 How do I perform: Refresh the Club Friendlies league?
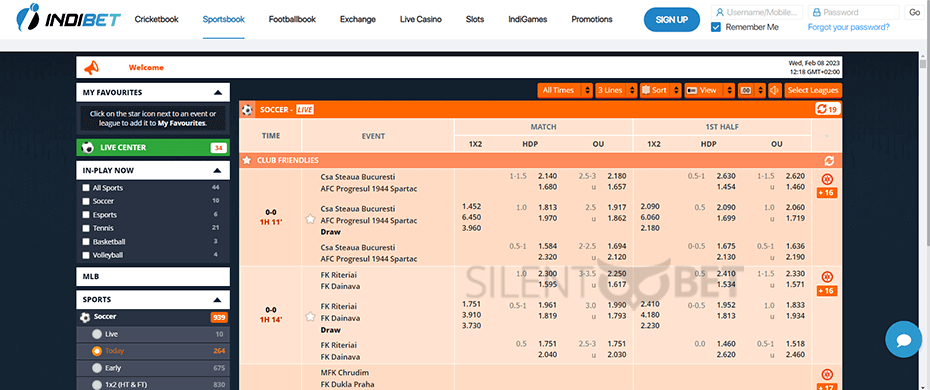tap(829, 161)
